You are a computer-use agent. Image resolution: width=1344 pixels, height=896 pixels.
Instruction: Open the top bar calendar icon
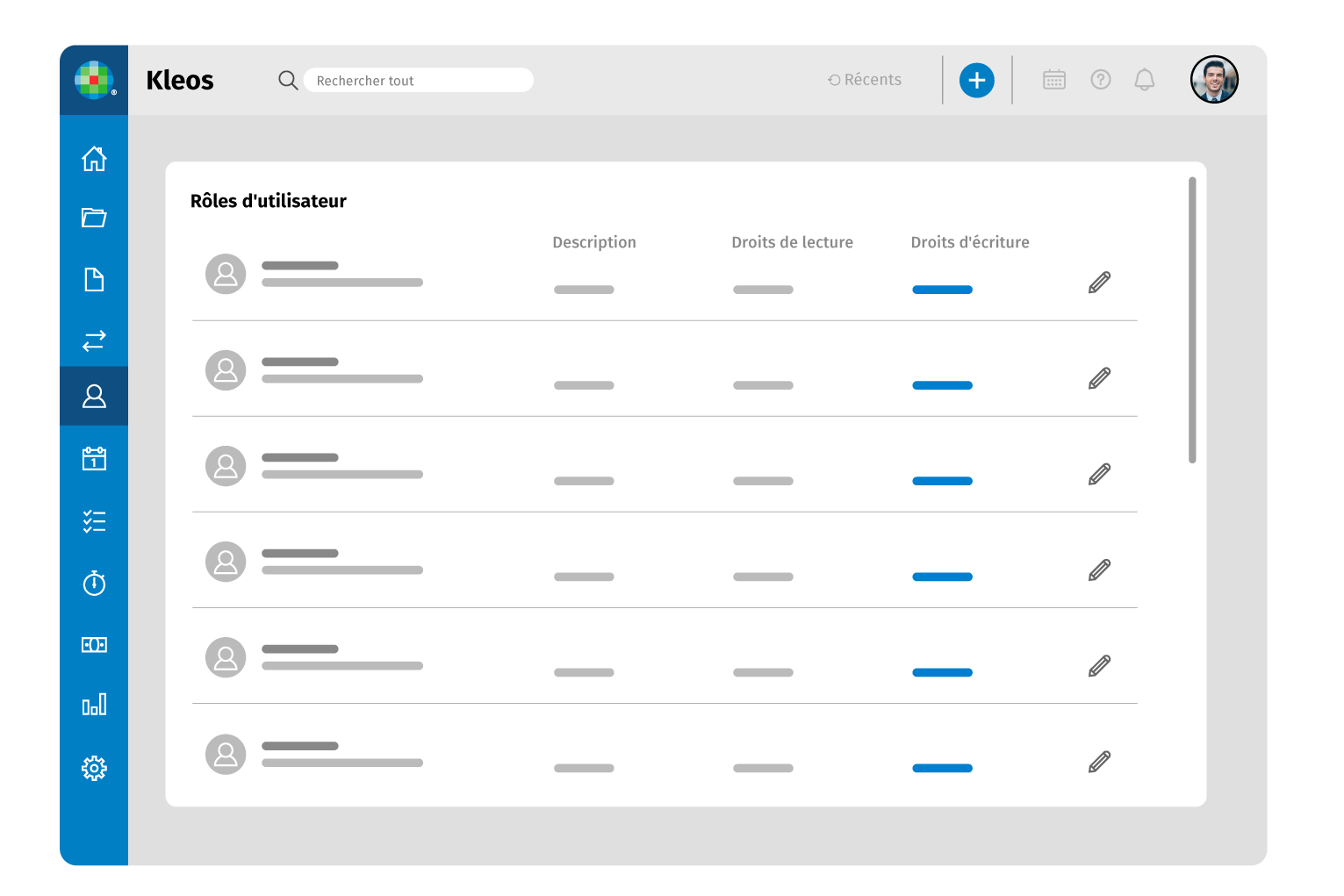tap(1053, 80)
